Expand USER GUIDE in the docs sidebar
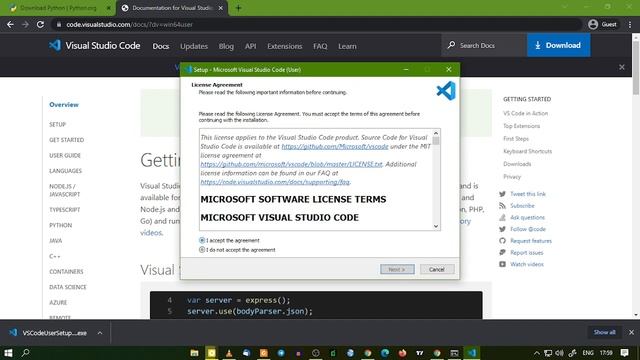This screenshot has width=640, height=360. [x=65, y=156]
